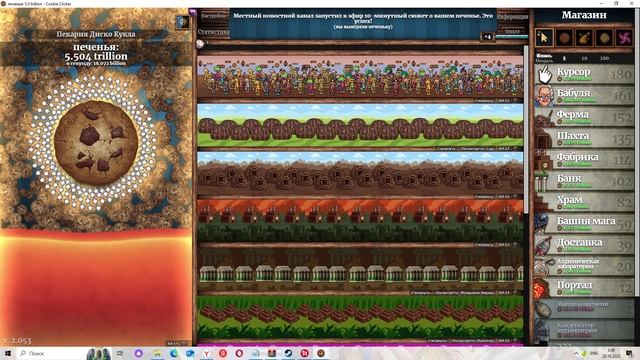Buy a Банк building
The image size is (640, 360).
pos(584,181)
